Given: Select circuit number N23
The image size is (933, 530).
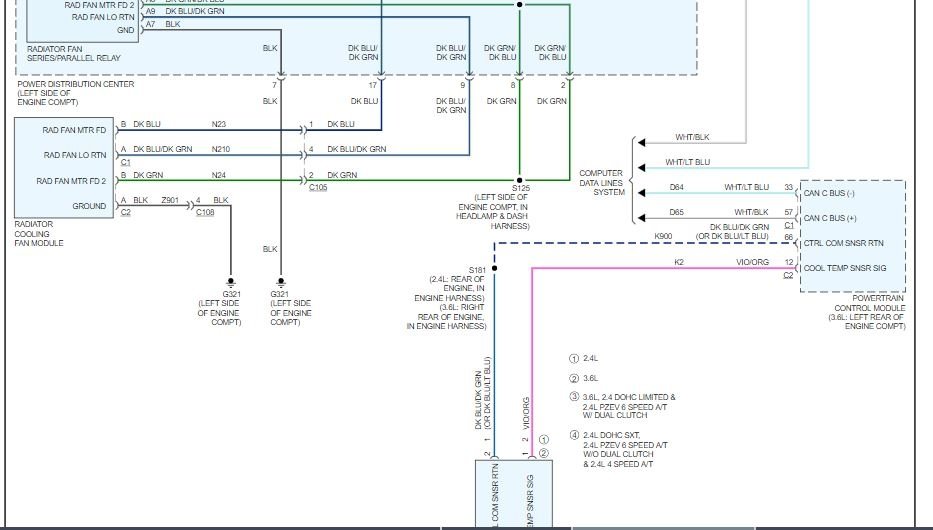Looking at the screenshot, I should (x=219, y=124).
